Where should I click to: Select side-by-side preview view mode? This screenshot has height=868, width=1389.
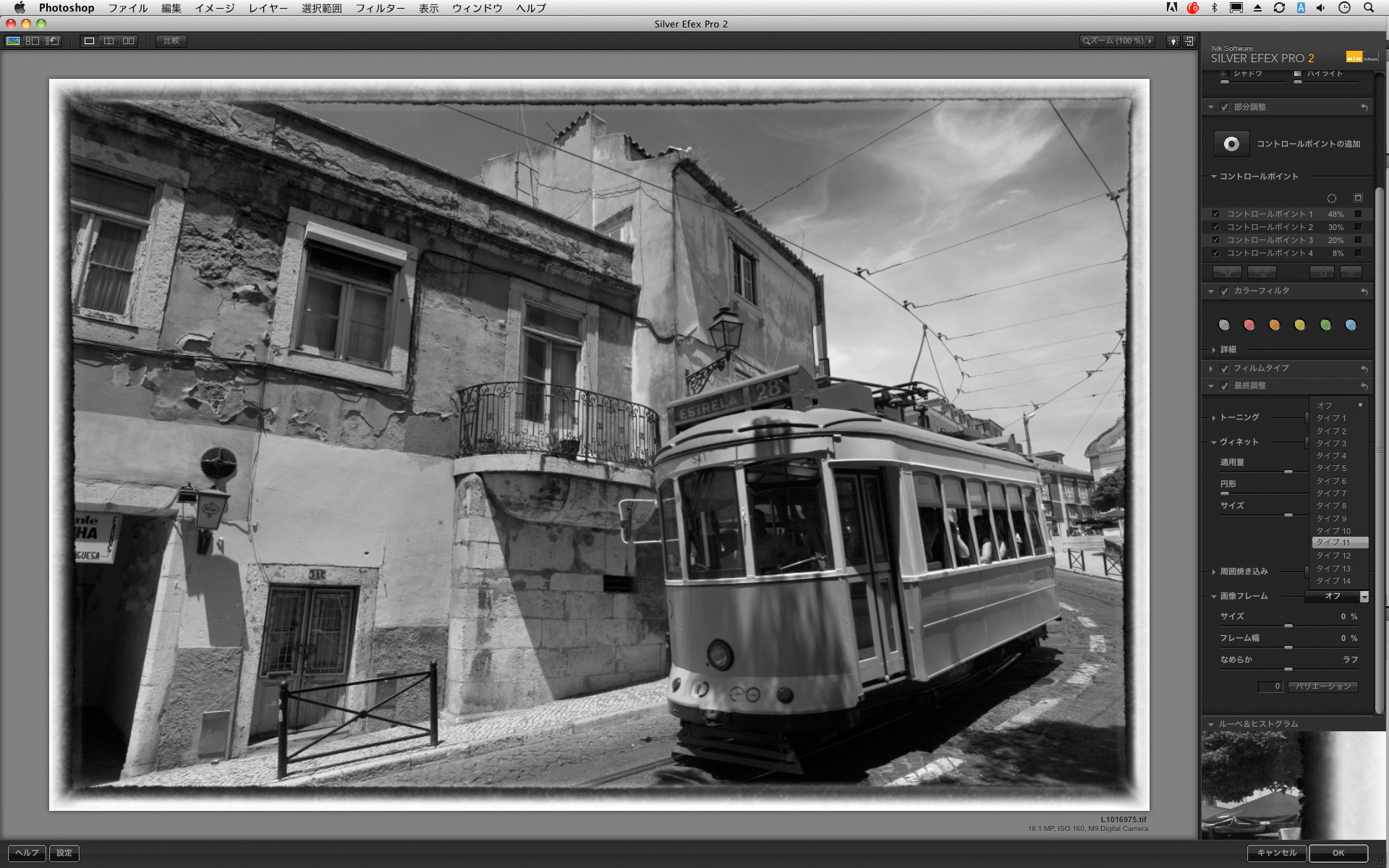pyautogui.click(x=128, y=41)
